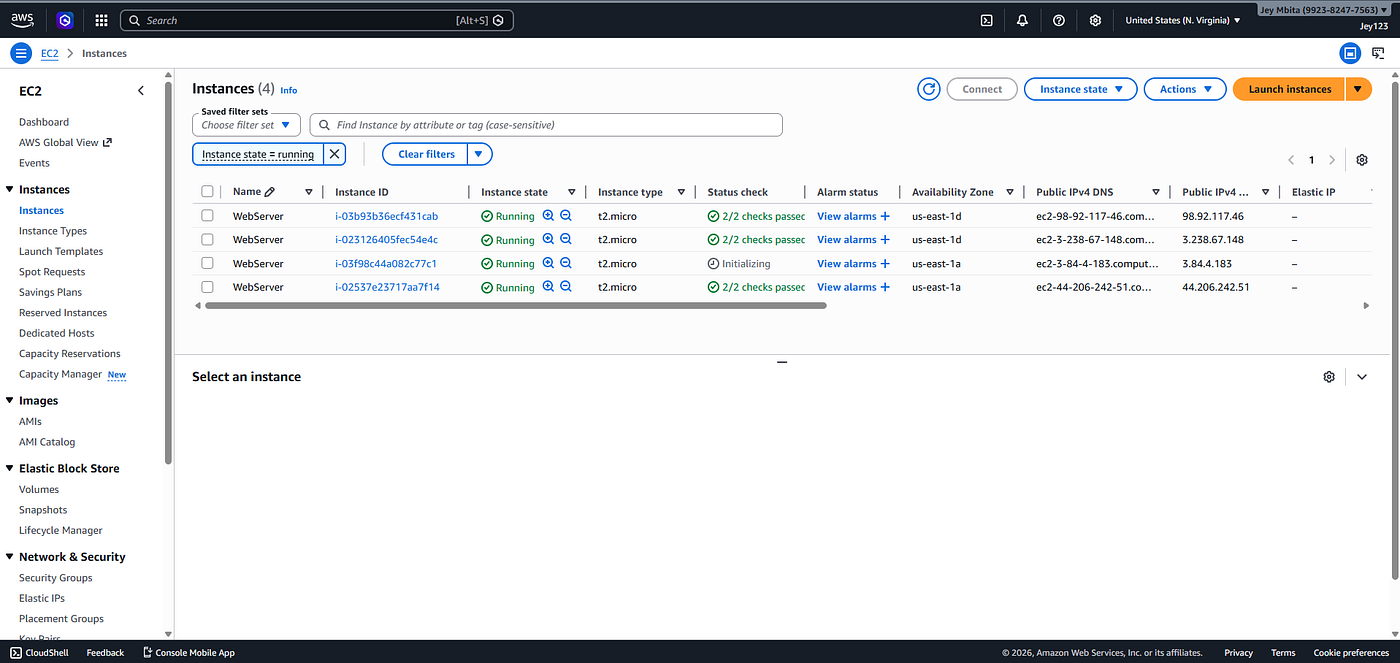Open instance link i-03b93b36ecf431cab
The image size is (1400, 663).
(x=386, y=216)
